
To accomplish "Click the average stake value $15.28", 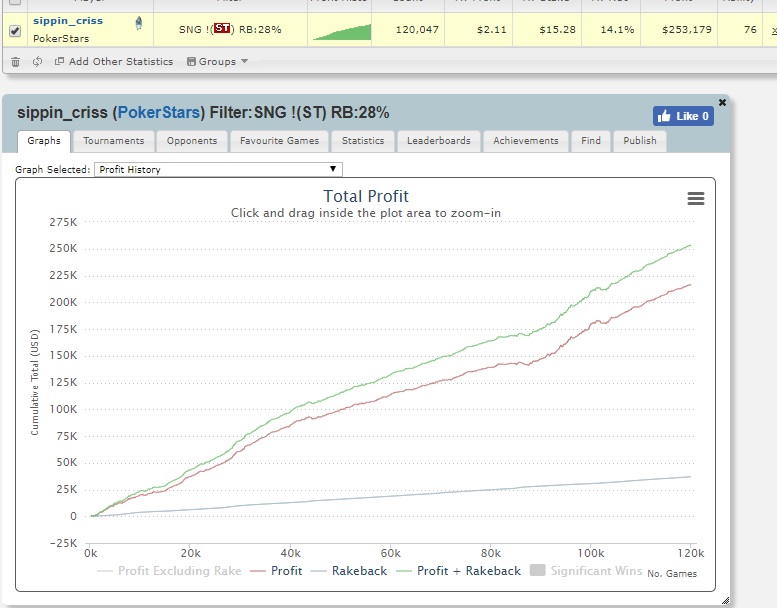I will point(557,29).
